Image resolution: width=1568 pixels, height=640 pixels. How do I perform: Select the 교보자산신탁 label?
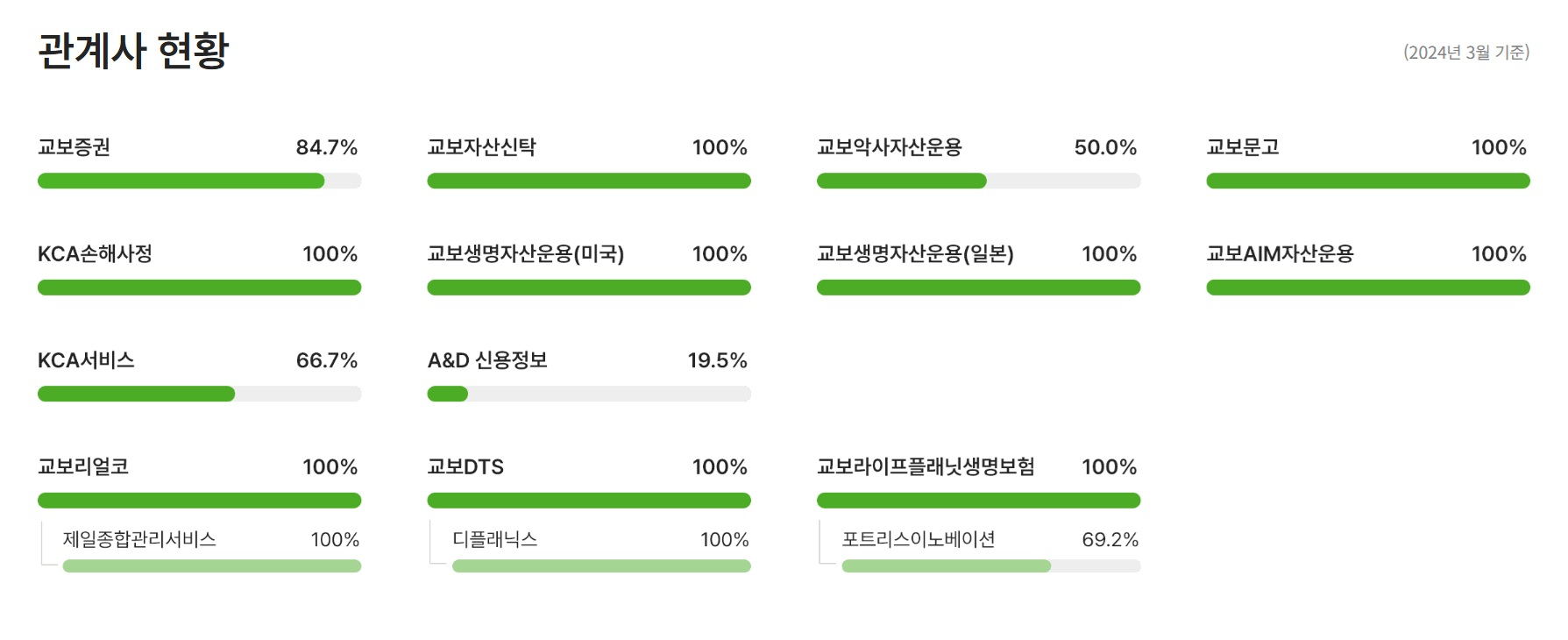pyautogui.click(x=481, y=147)
